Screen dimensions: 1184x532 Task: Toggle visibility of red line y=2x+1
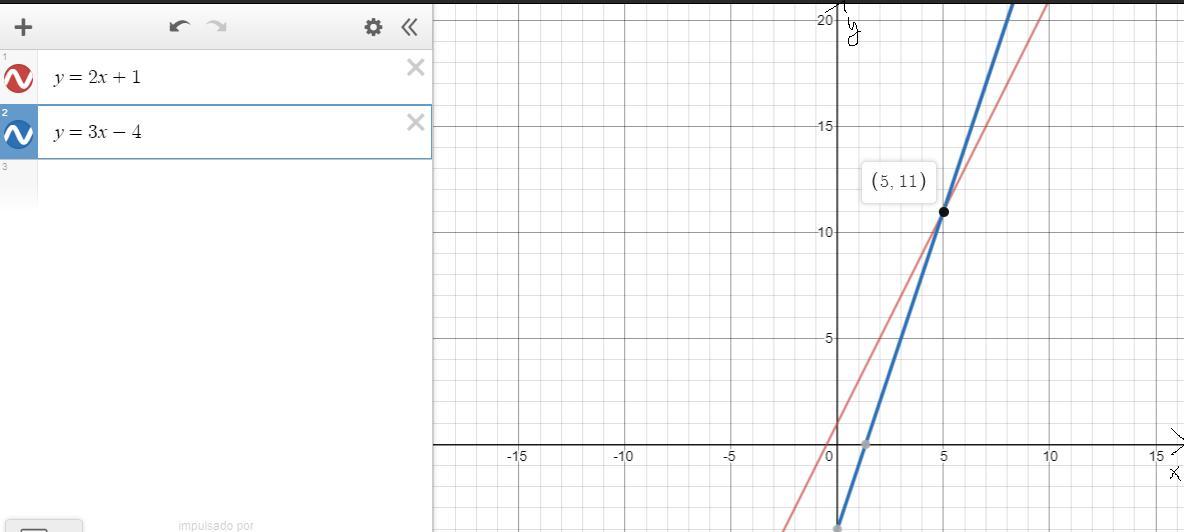coord(18,78)
